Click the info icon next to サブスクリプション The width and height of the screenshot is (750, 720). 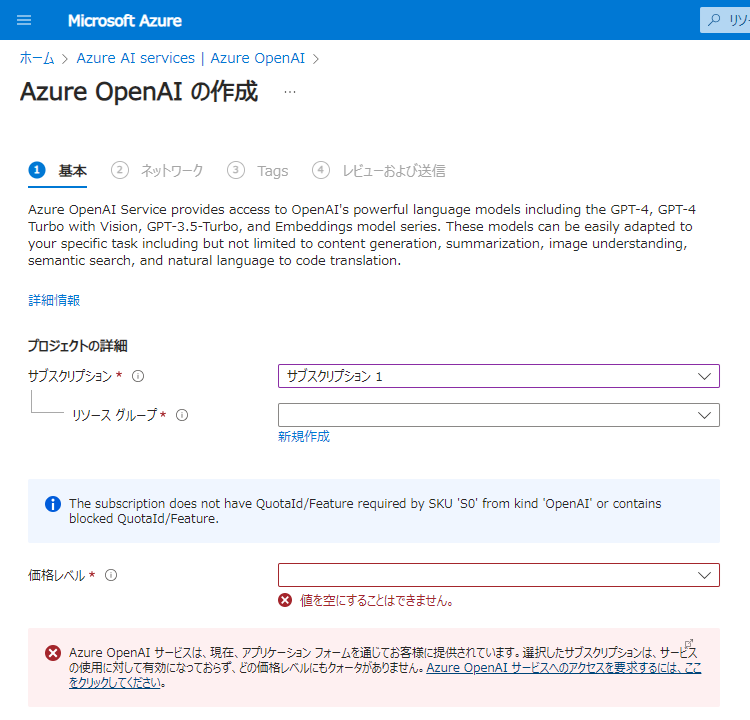(138, 376)
